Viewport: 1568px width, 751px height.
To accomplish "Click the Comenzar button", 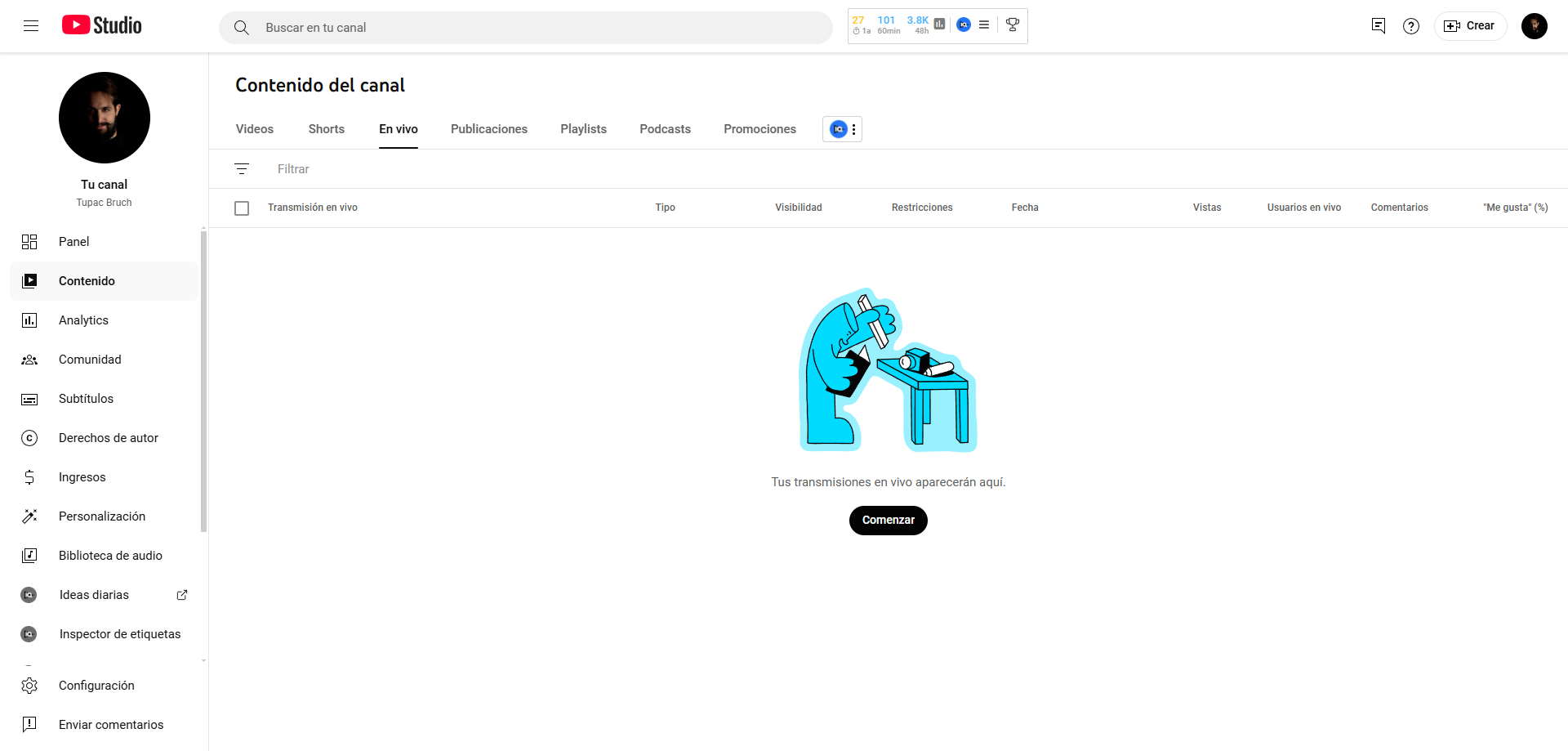I will tap(888, 520).
